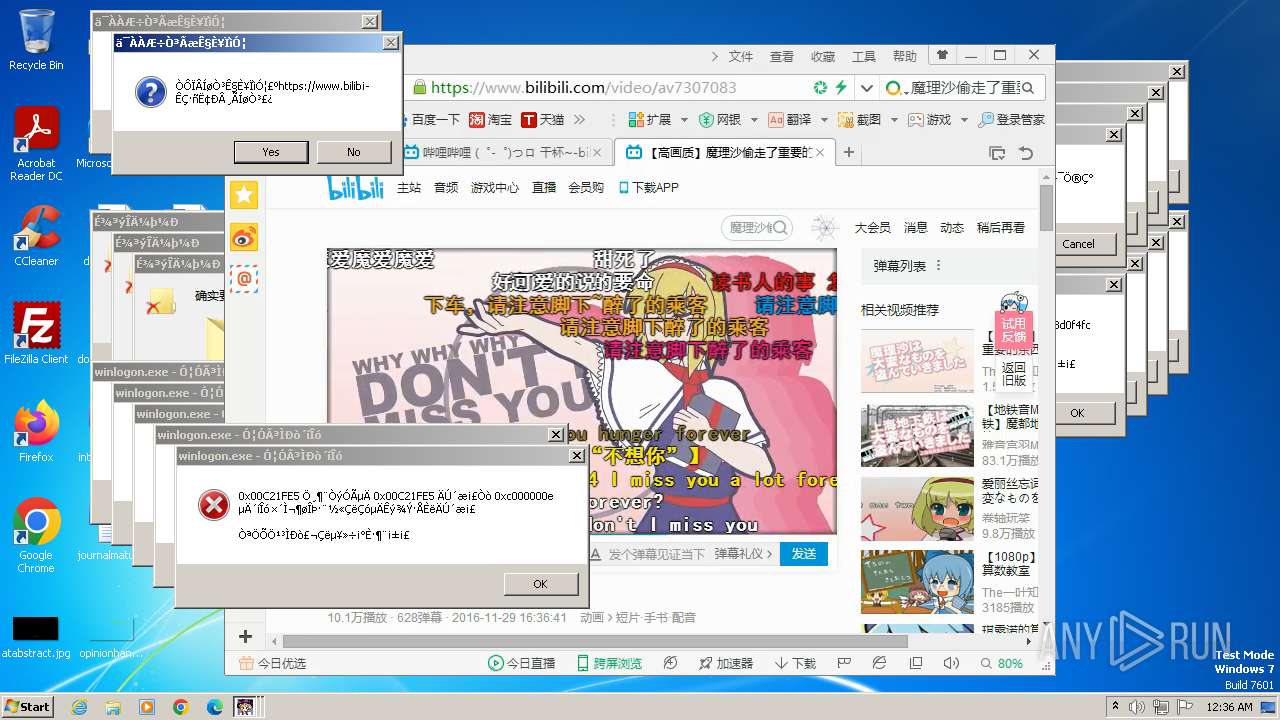The image size is (1280, 720).
Task: Click the tab list window icon
Action: point(997,153)
